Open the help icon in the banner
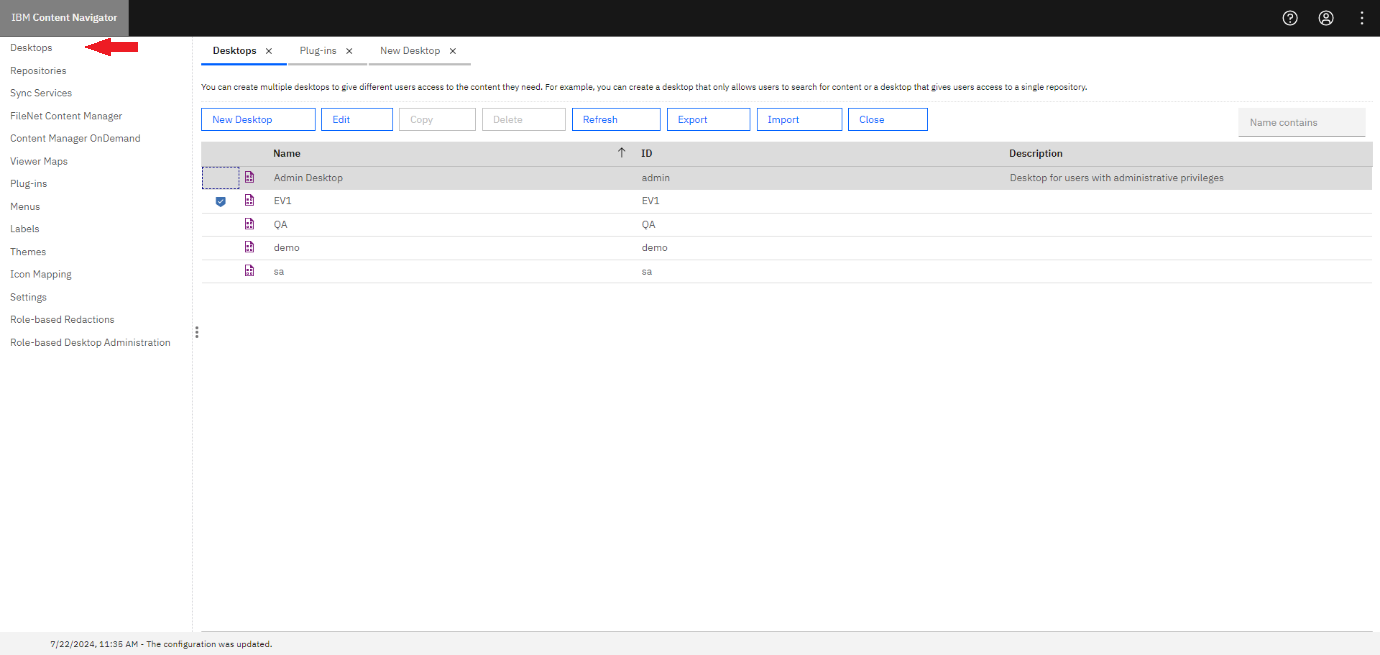 pyautogui.click(x=1289, y=17)
